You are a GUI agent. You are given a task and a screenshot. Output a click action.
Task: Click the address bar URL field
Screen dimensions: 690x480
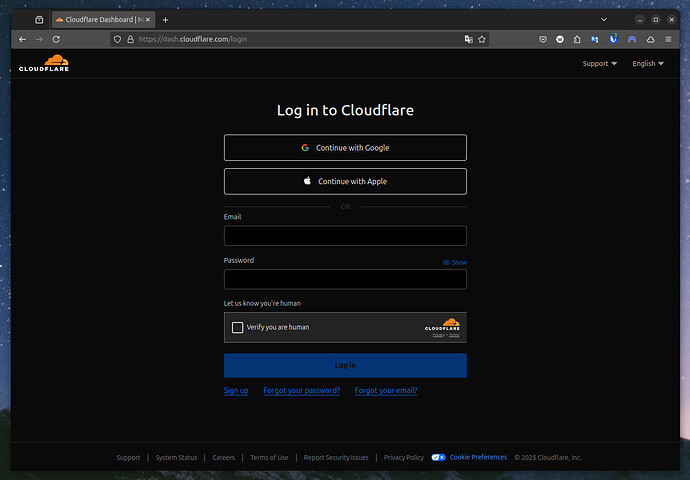[299, 39]
